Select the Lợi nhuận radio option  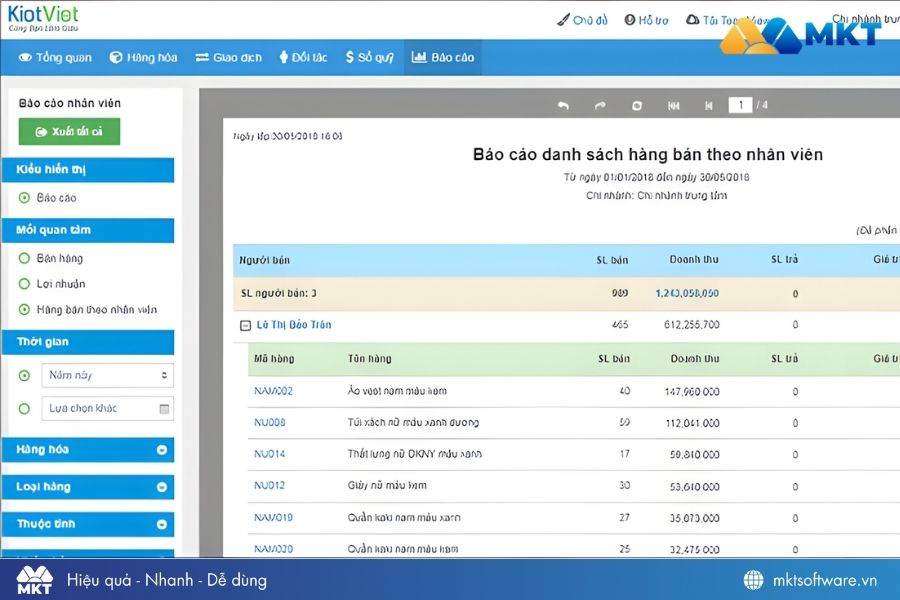(24, 284)
